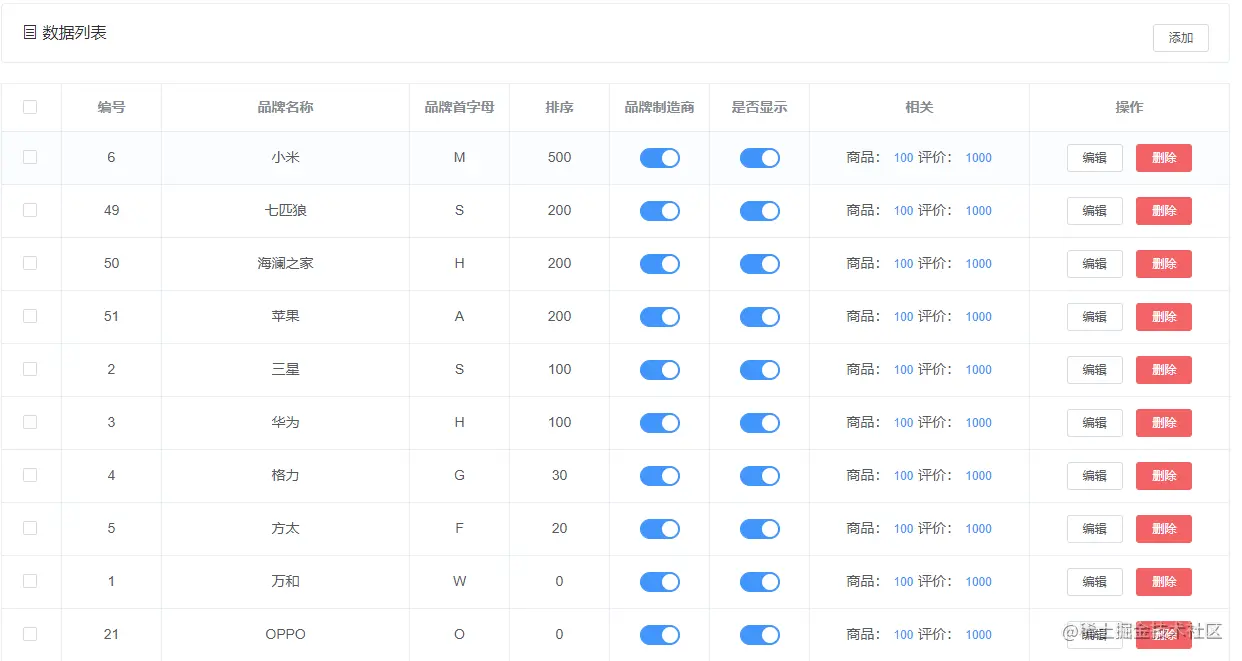This screenshot has width=1242, height=661.
Task: Open 商品 count 100 link for 小米
Action: tap(903, 158)
